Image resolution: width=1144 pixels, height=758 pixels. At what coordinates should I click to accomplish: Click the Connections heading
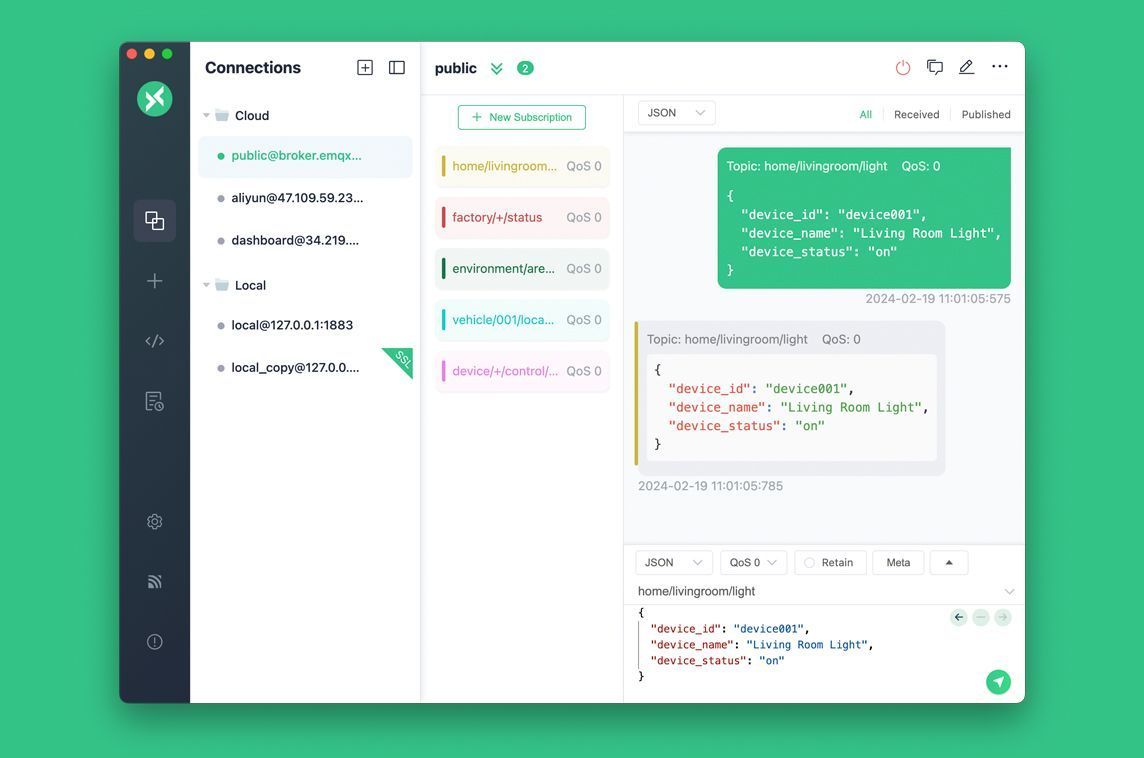click(x=253, y=68)
